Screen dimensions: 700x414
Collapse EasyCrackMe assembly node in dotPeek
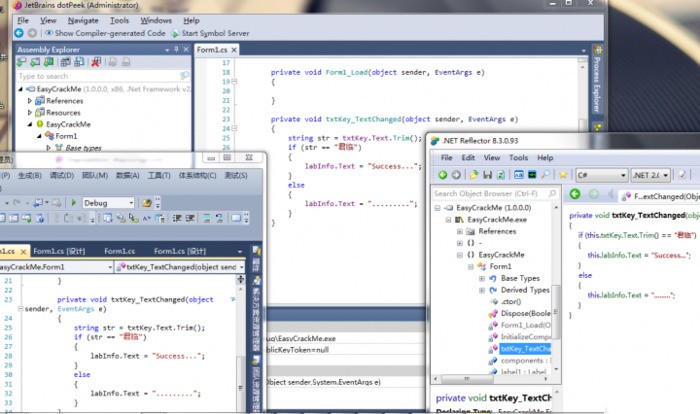(x=20, y=89)
